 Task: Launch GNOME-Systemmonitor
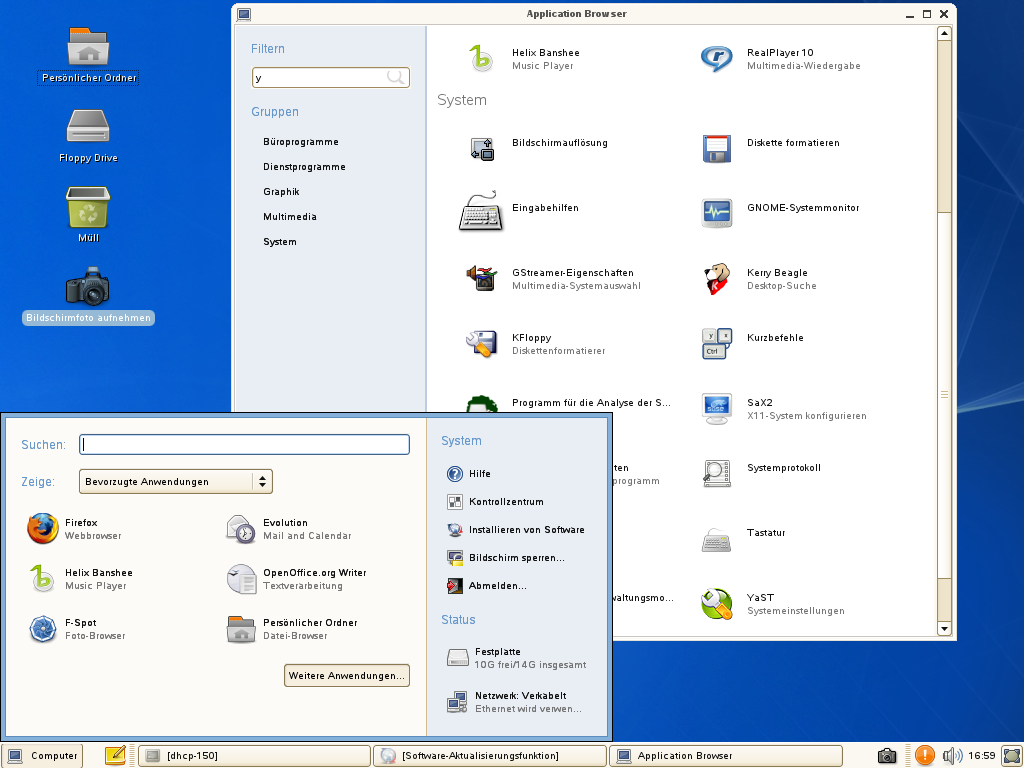click(717, 208)
